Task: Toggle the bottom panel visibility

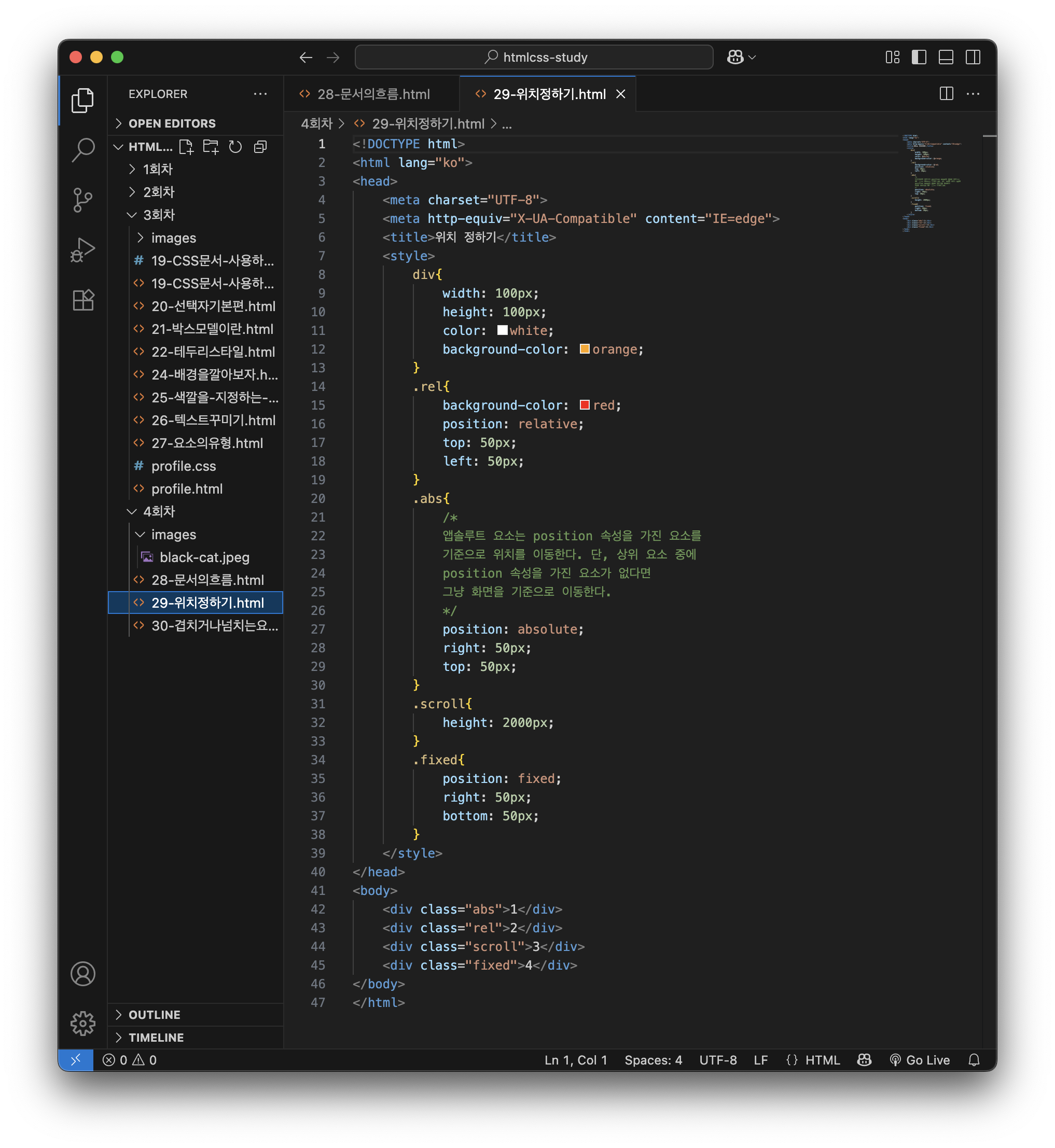Action: pyautogui.click(x=946, y=57)
